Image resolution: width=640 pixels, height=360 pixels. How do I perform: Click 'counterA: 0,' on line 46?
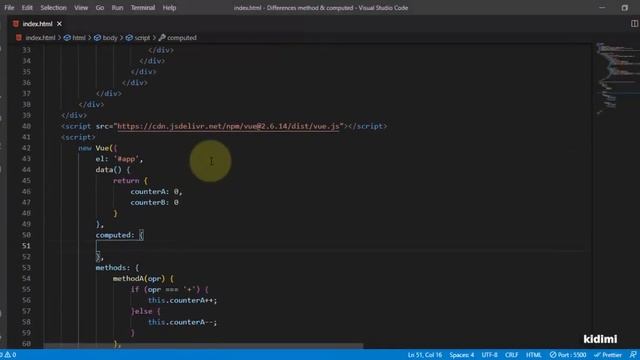156,191
